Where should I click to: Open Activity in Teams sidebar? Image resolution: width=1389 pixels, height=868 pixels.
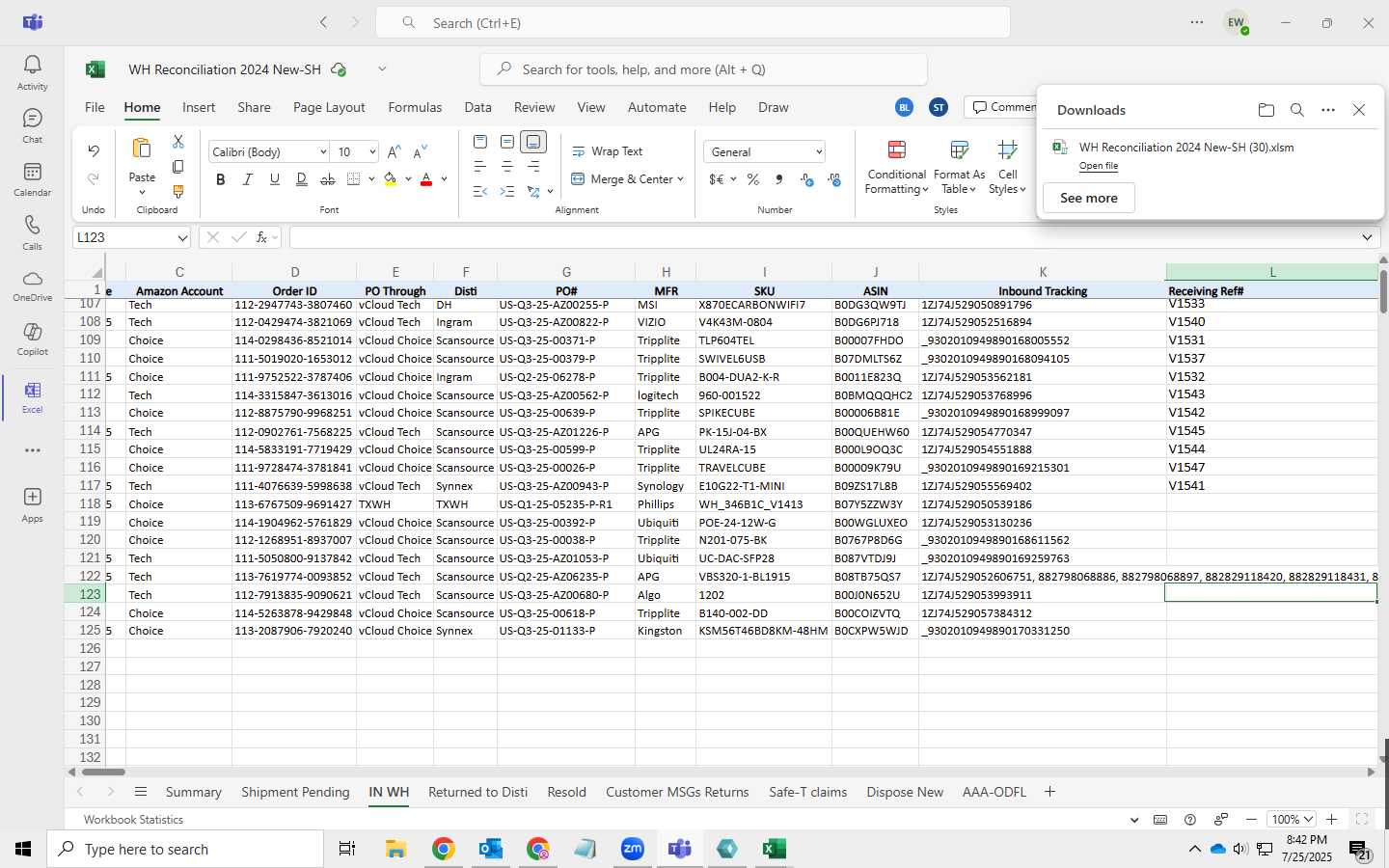(x=32, y=72)
